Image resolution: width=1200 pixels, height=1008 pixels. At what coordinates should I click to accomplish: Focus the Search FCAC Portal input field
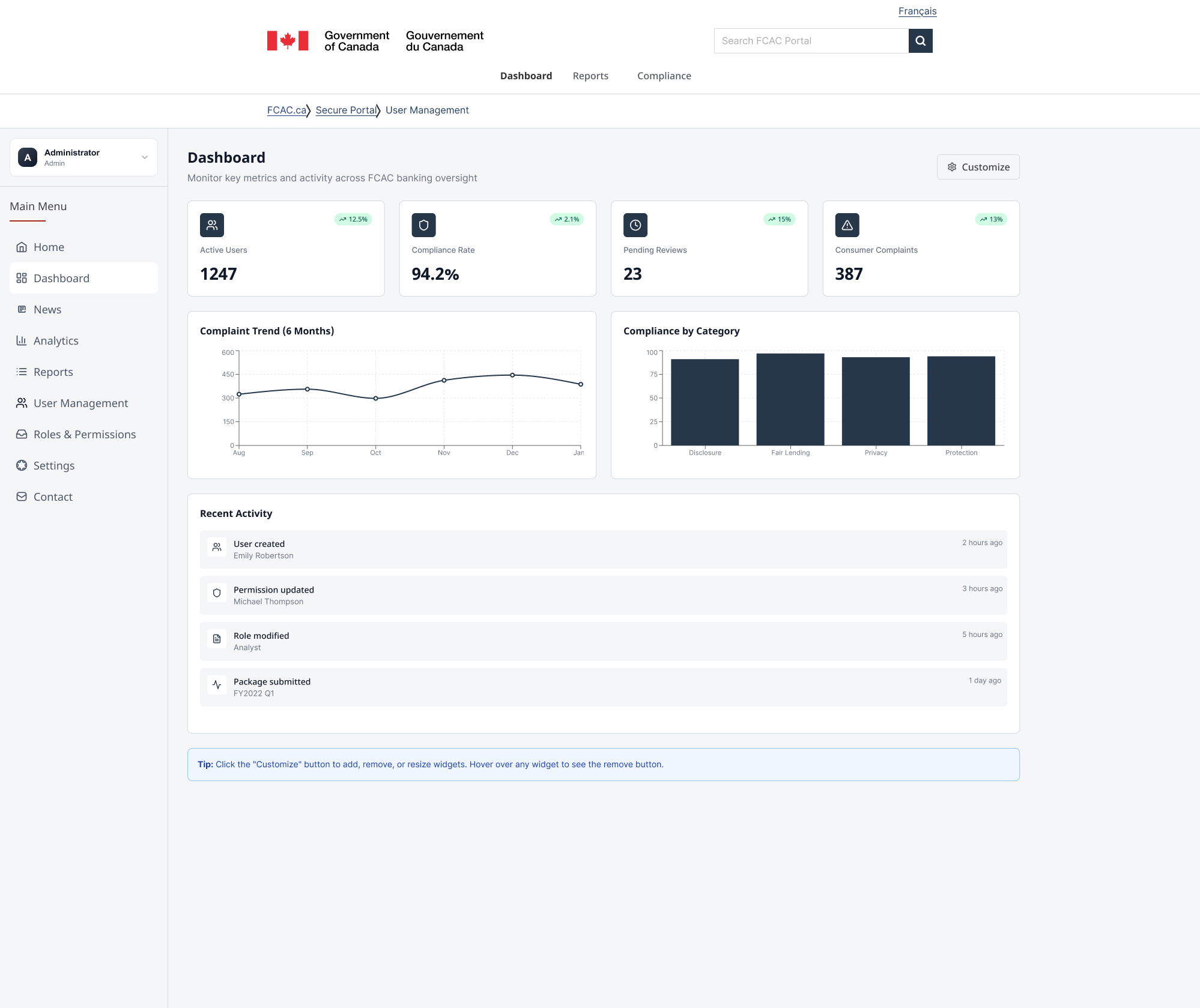[x=811, y=41]
